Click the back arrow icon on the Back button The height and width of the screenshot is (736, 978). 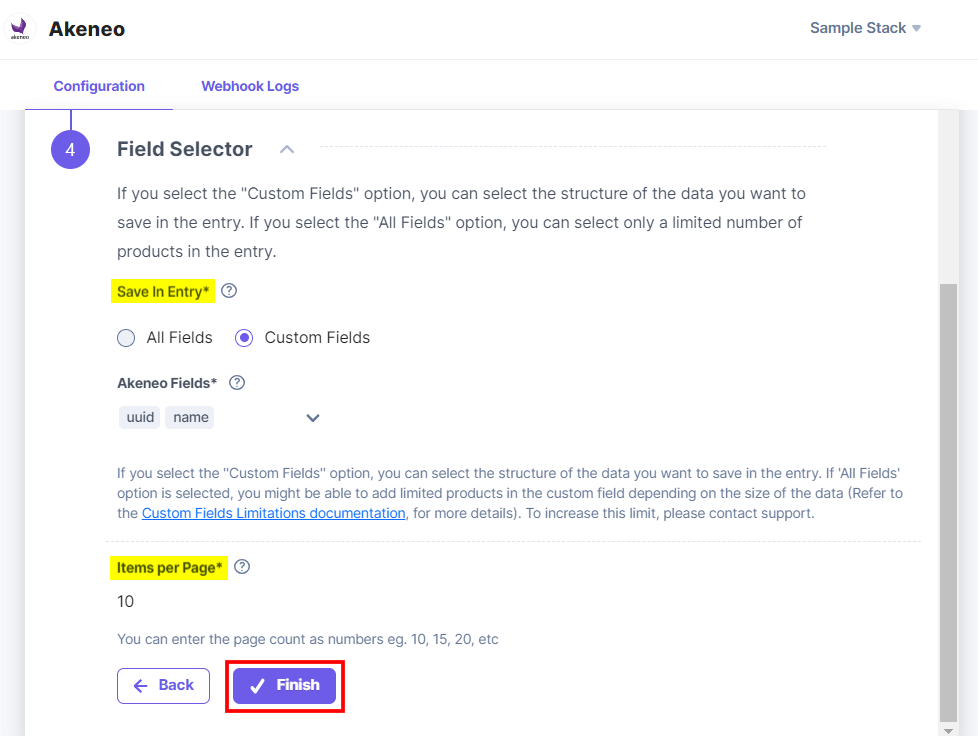[x=141, y=685]
